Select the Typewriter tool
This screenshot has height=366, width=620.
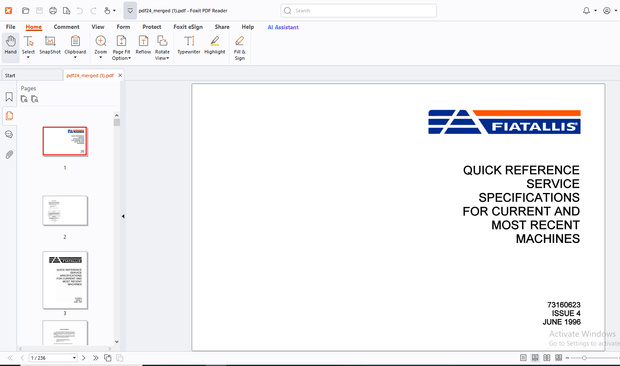pyautogui.click(x=189, y=45)
